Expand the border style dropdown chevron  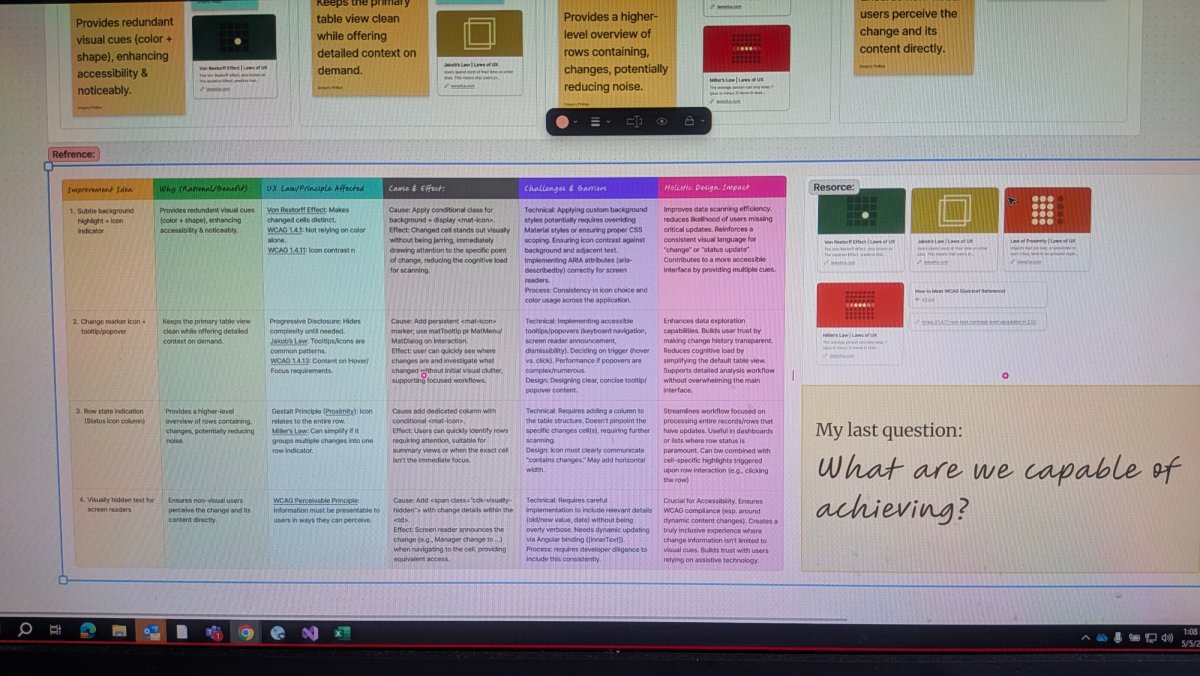pyautogui.click(x=609, y=122)
